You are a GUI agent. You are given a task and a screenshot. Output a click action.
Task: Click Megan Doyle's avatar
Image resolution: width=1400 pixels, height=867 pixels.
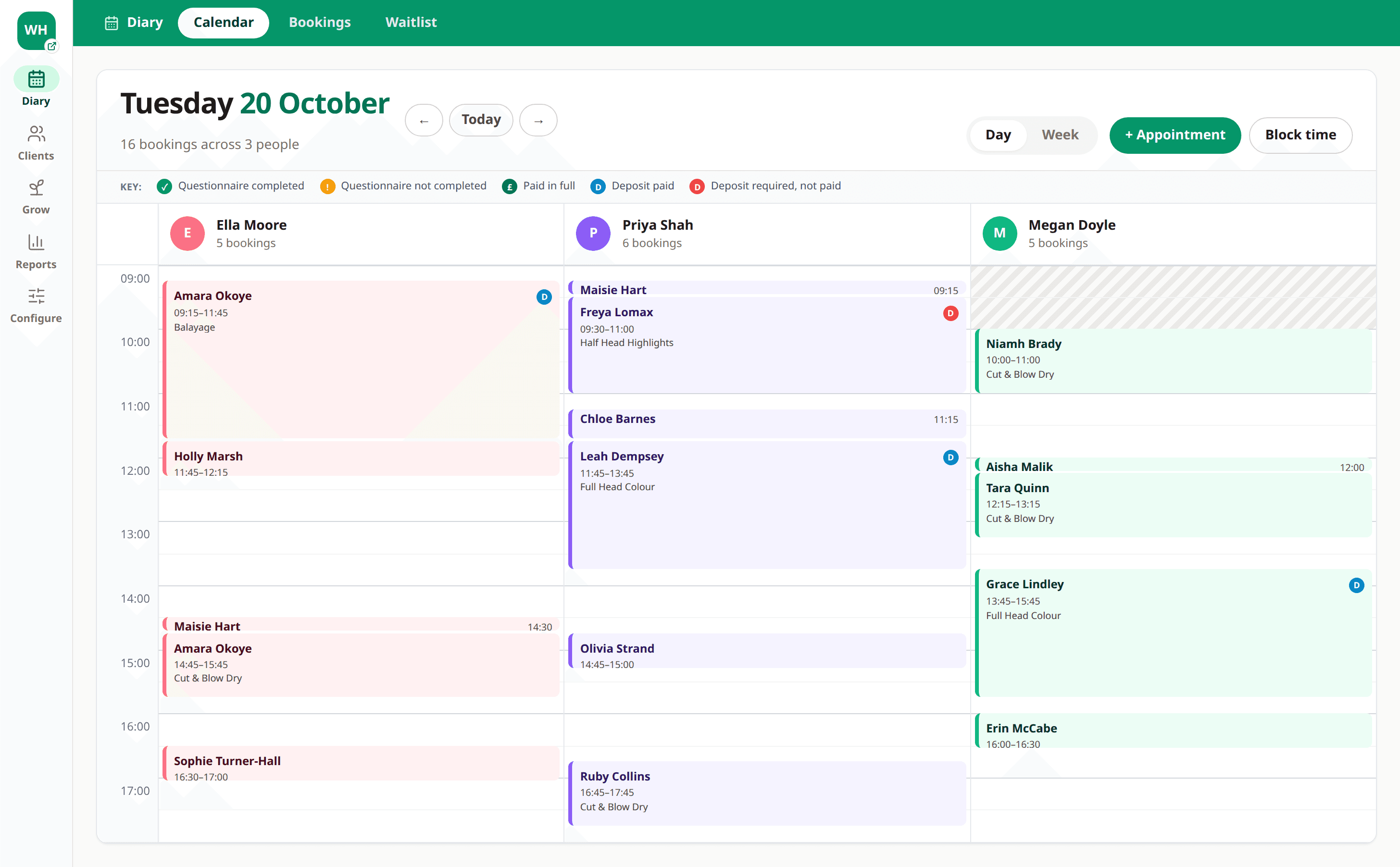(1000, 234)
